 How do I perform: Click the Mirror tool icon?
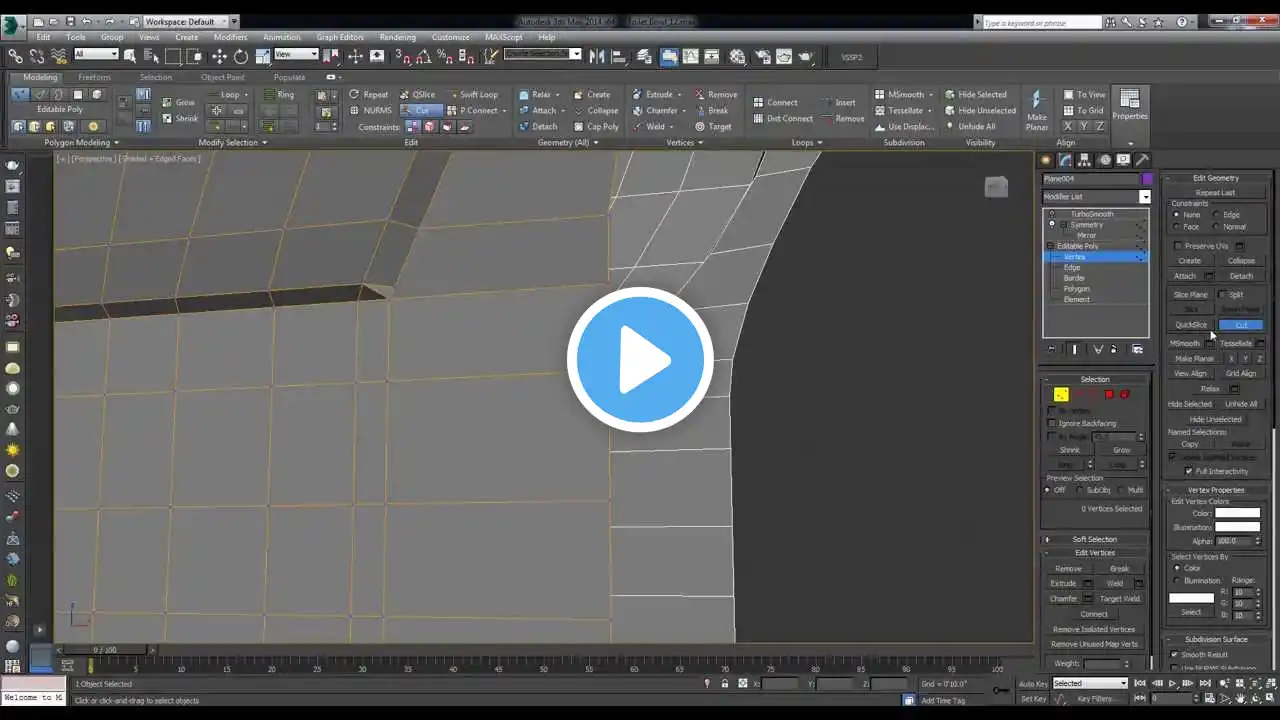pyautogui.click(x=597, y=56)
